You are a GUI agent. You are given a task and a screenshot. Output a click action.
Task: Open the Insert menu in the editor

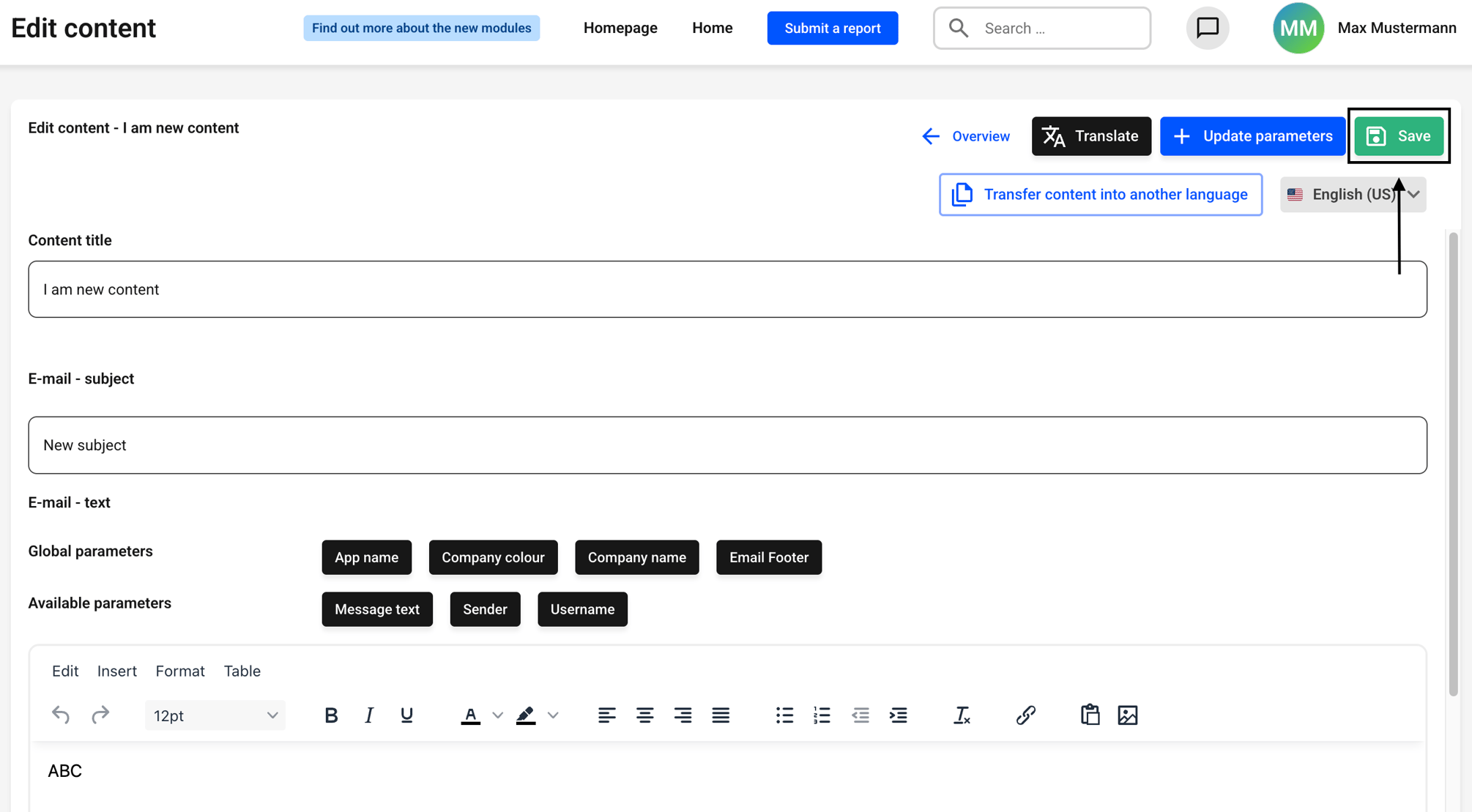(x=117, y=671)
